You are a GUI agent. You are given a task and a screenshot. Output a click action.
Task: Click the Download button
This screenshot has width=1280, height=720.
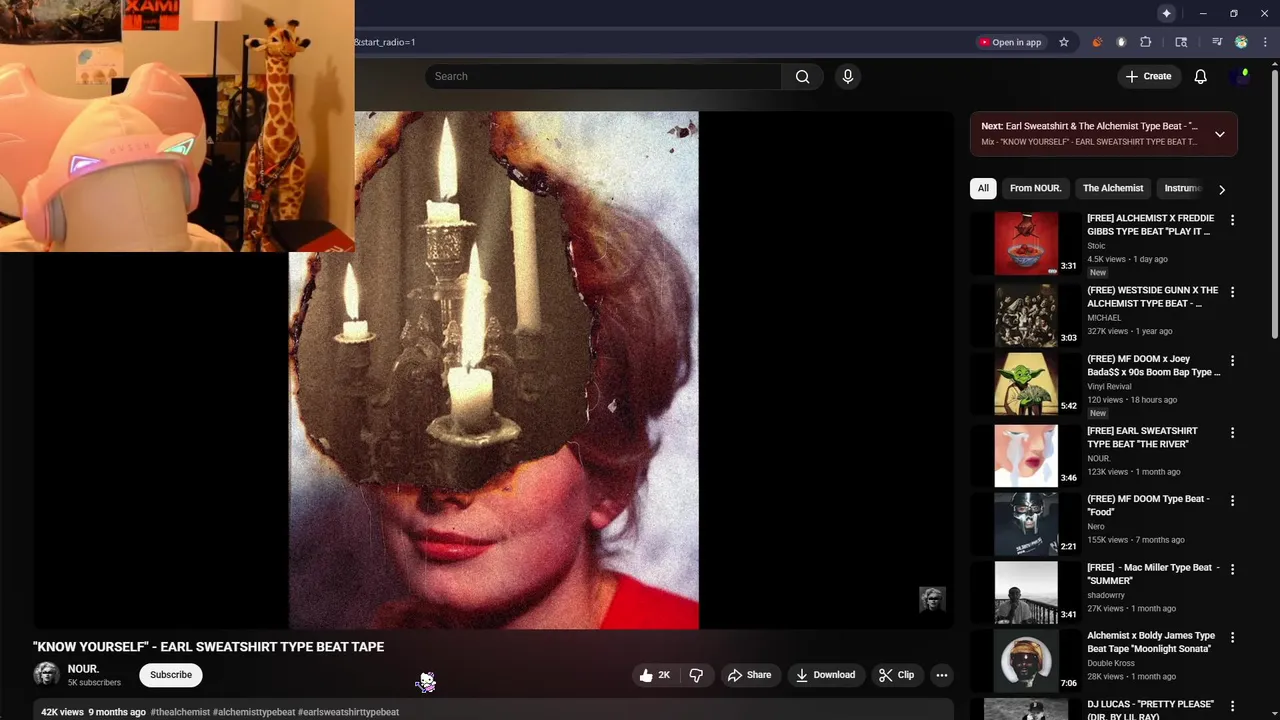click(825, 675)
